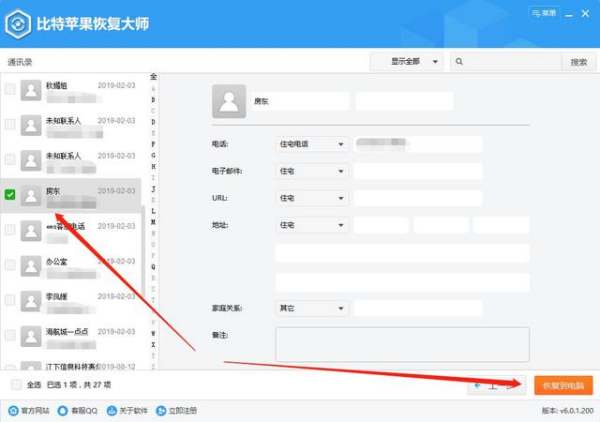Jump to 全 in the alphabet index
The width and height of the screenshot is (600, 422).
(x=153, y=77)
